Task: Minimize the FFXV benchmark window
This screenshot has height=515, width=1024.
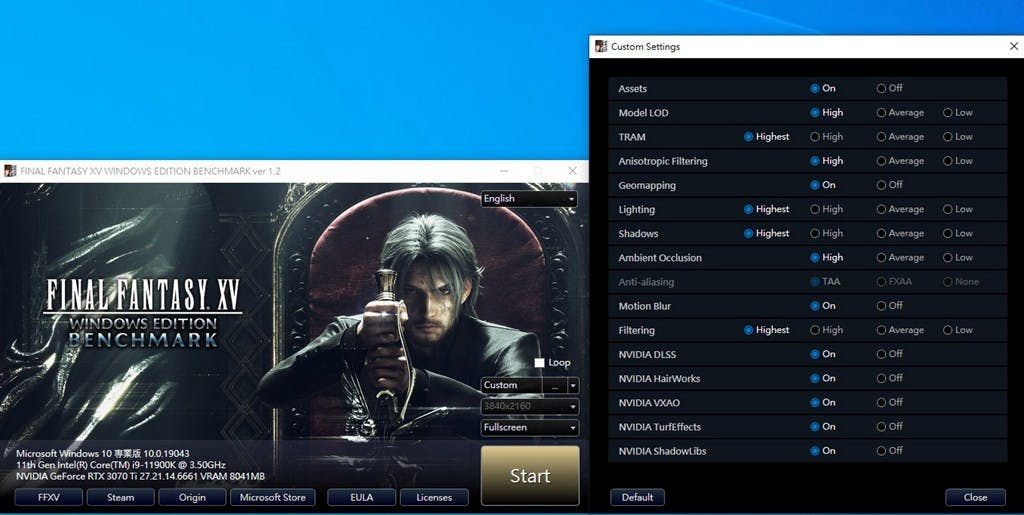Action: 504,171
